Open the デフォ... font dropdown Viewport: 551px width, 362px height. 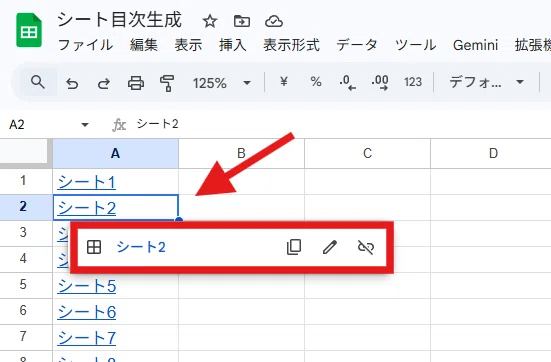point(486,83)
